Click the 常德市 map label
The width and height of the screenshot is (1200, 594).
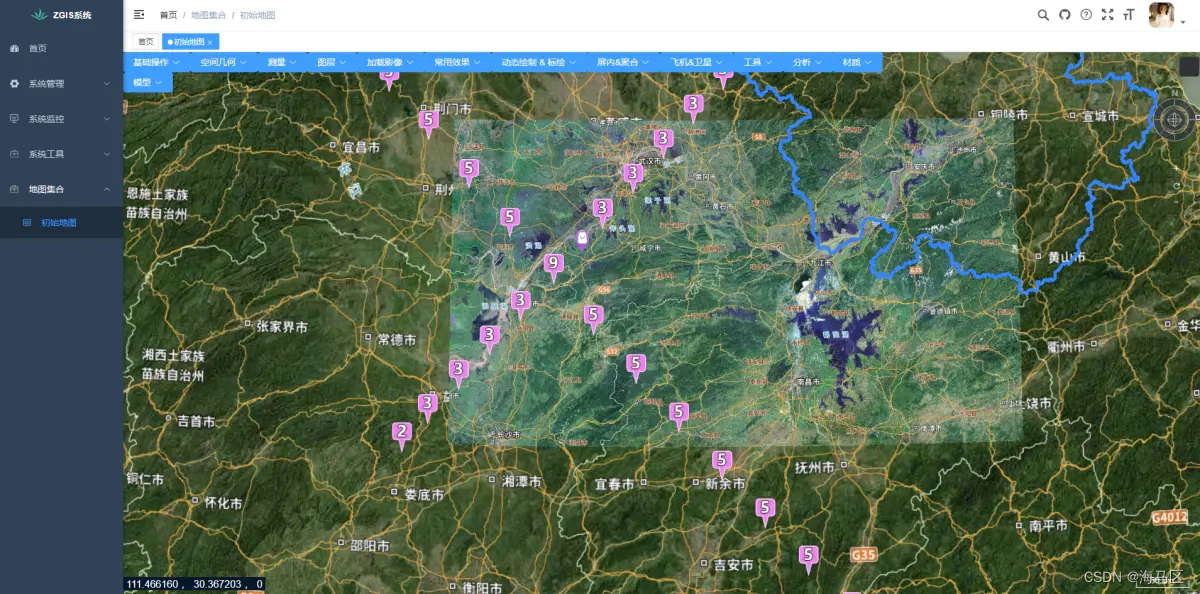[x=396, y=340]
